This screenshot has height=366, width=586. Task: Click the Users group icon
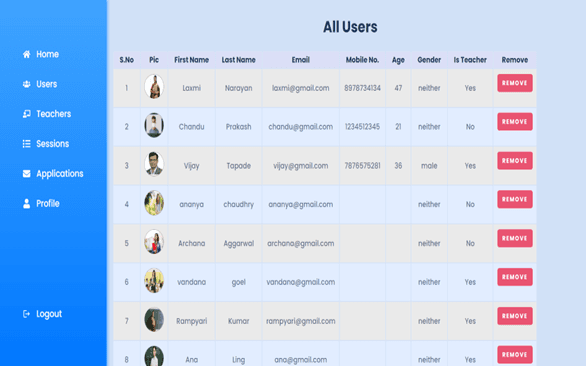click(27, 84)
